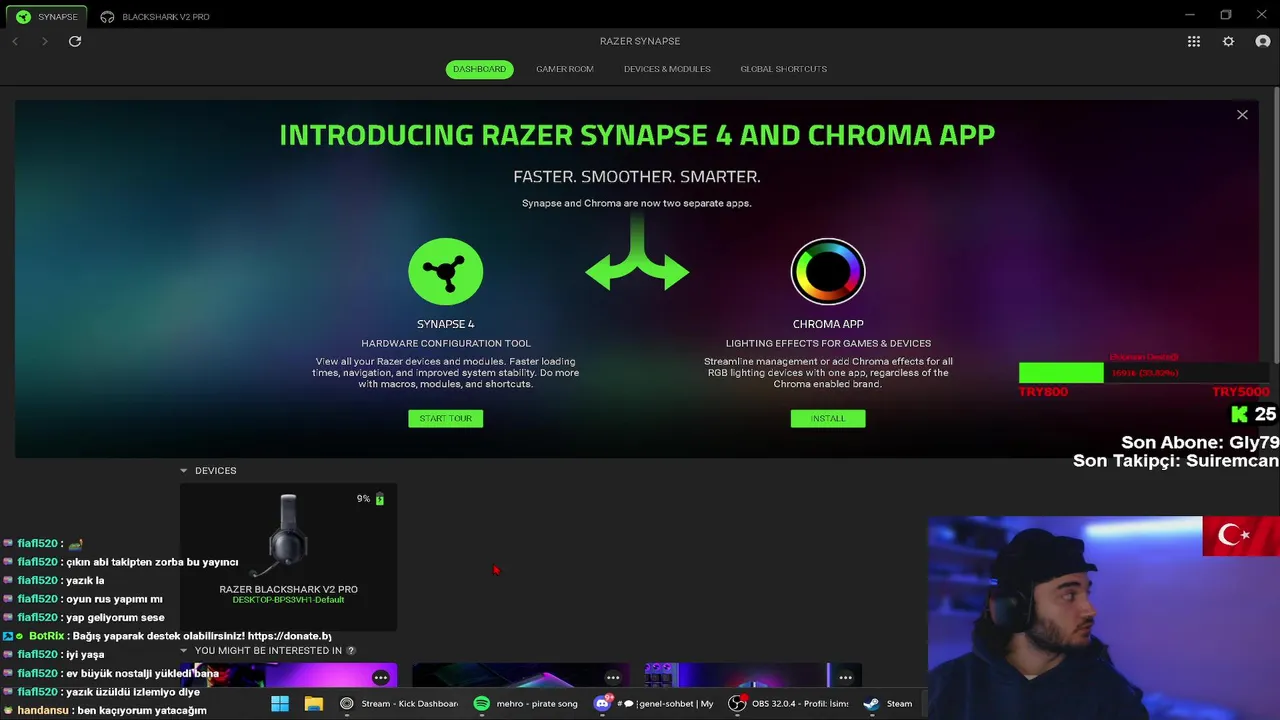Click the 9% battery percentage text
This screenshot has height=720, width=1280.
363,498
